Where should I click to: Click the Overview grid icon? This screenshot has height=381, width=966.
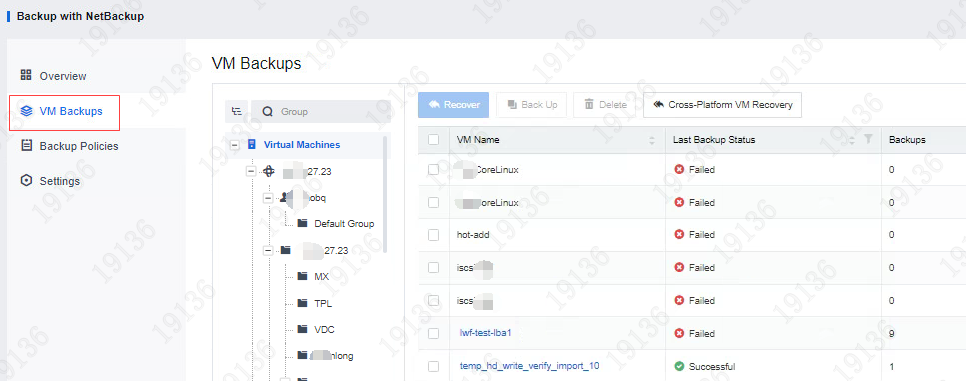(26, 75)
